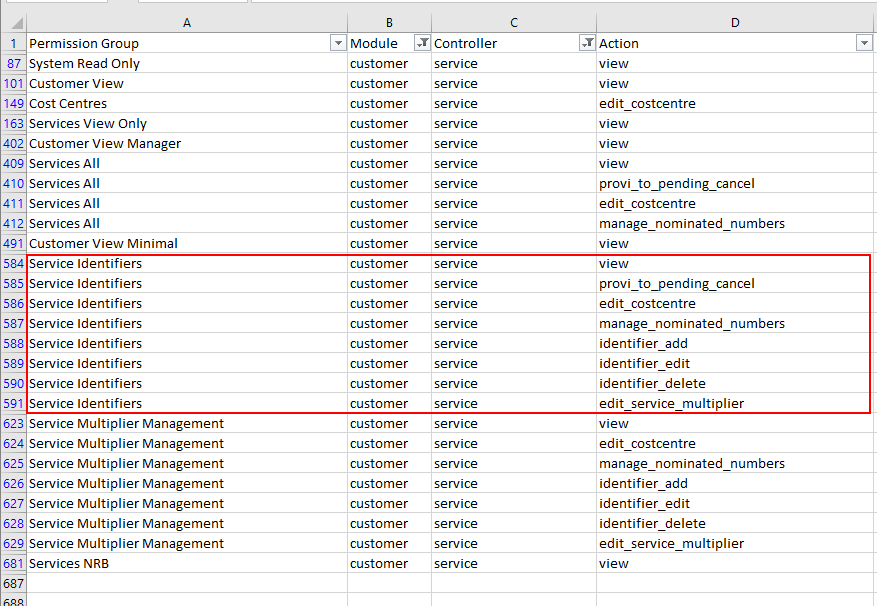Select the 'Cost Centres' permission group cell
The width and height of the screenshot is (877, 606).
click(x=68, y=103)
